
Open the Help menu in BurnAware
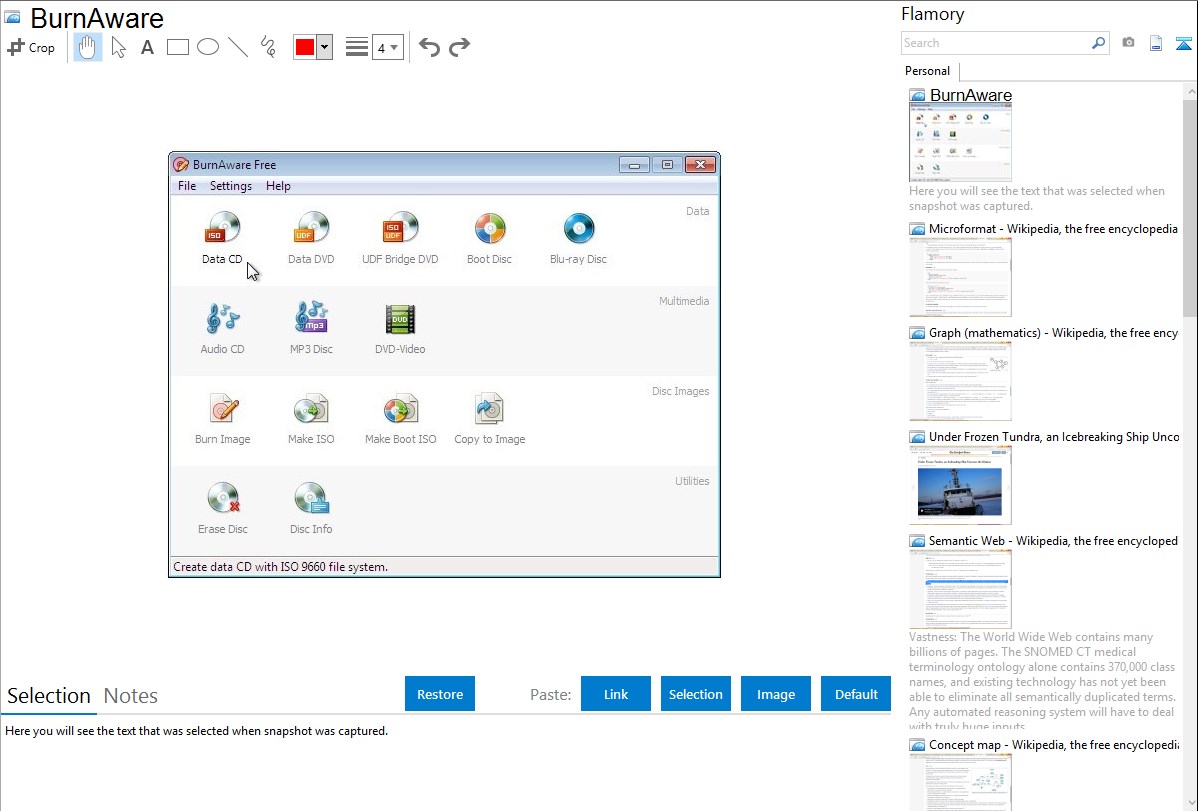click(x=278, y=186)
